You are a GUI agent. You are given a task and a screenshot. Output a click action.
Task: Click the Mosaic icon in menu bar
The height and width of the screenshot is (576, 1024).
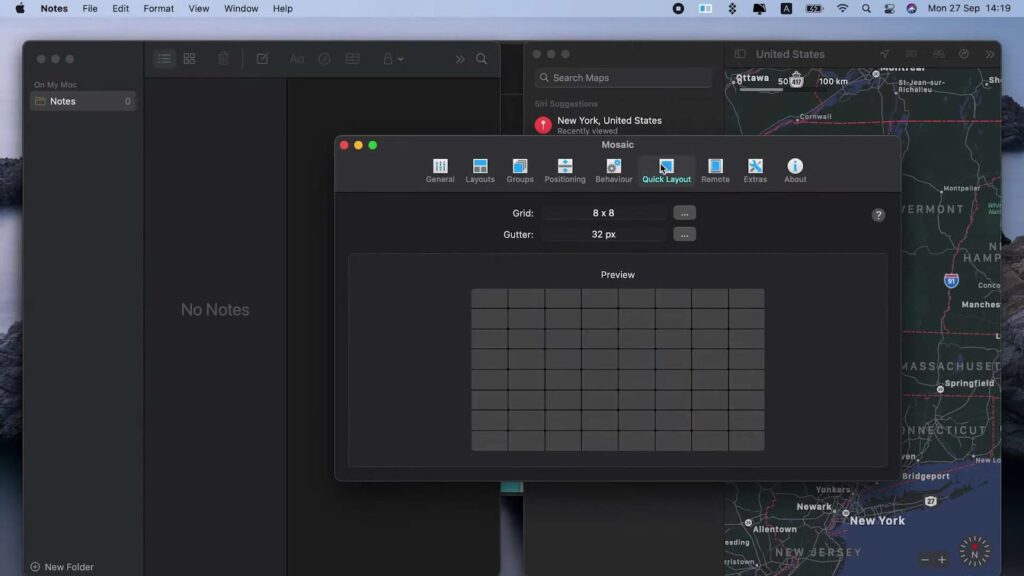[705, 8]
